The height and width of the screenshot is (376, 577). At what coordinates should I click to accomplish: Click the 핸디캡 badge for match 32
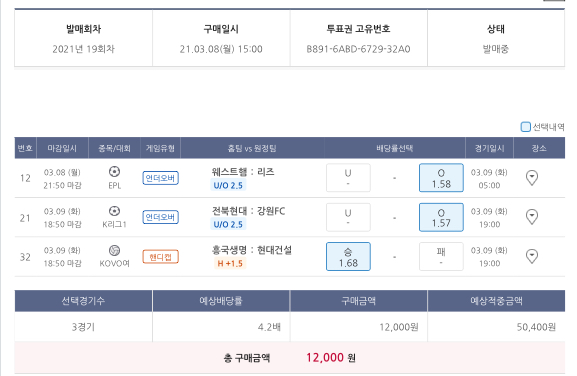(x=160, y=257)
